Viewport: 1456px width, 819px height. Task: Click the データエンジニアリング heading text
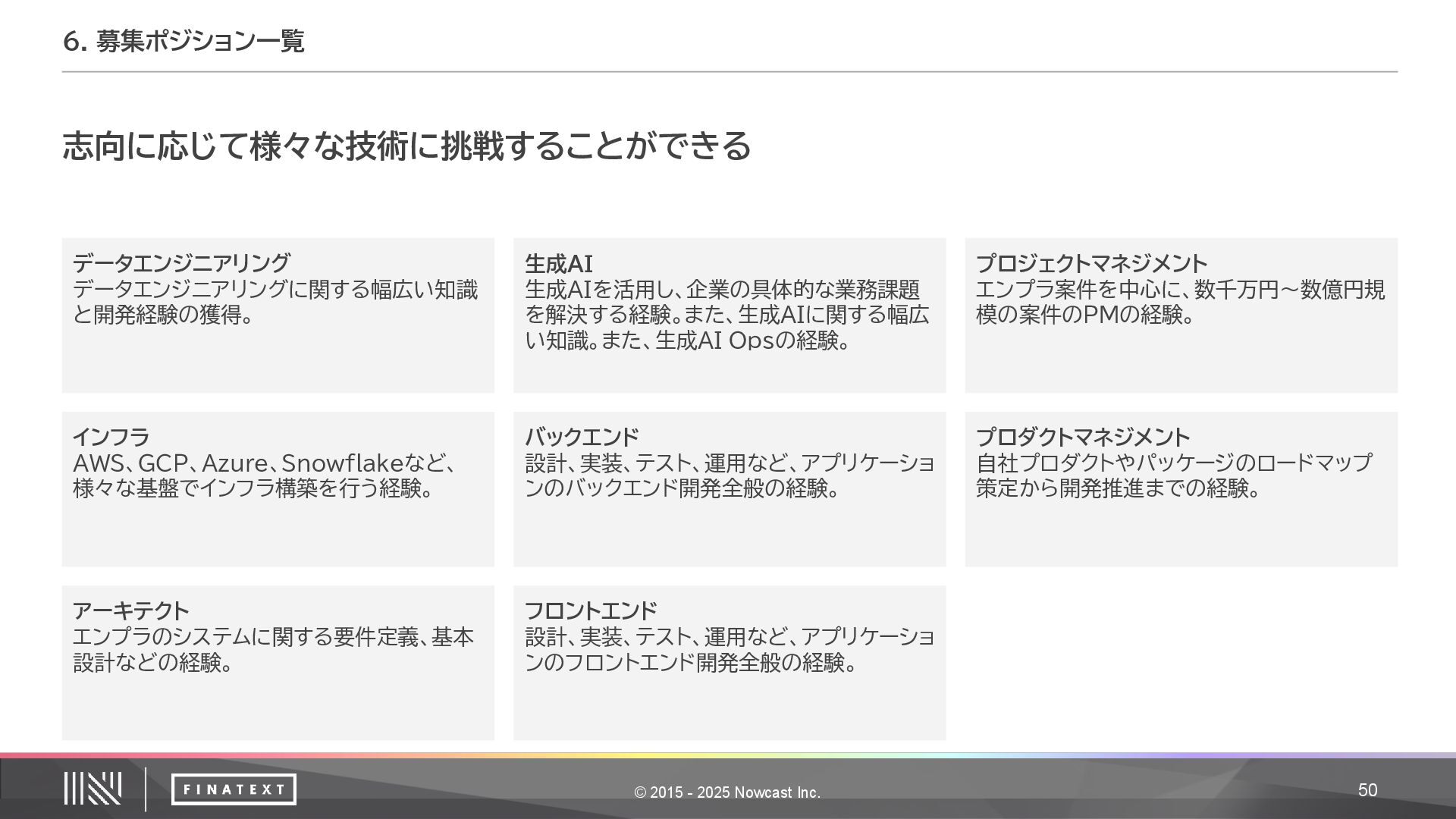click(181, 263)
